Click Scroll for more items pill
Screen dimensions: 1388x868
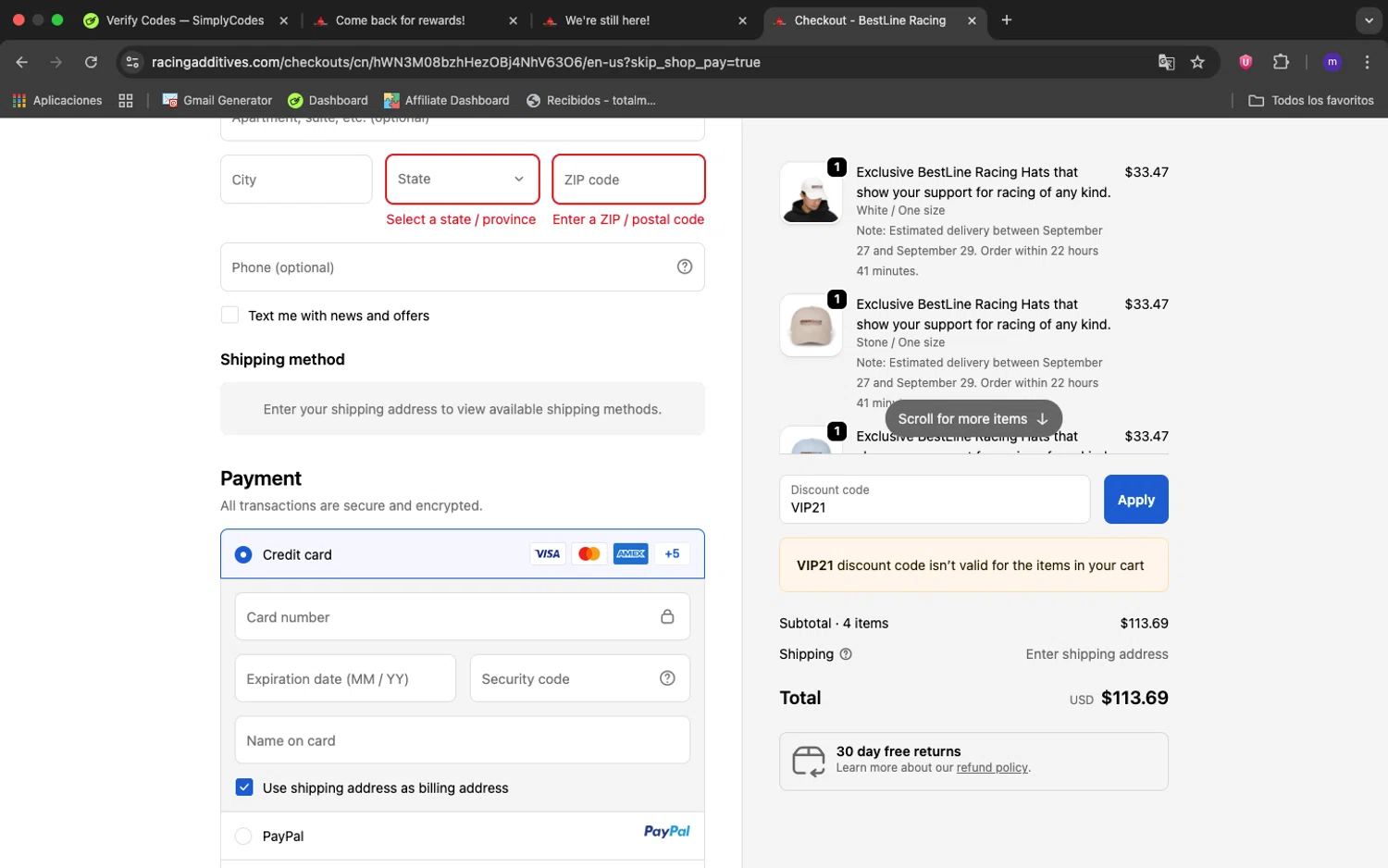[973, 418]
